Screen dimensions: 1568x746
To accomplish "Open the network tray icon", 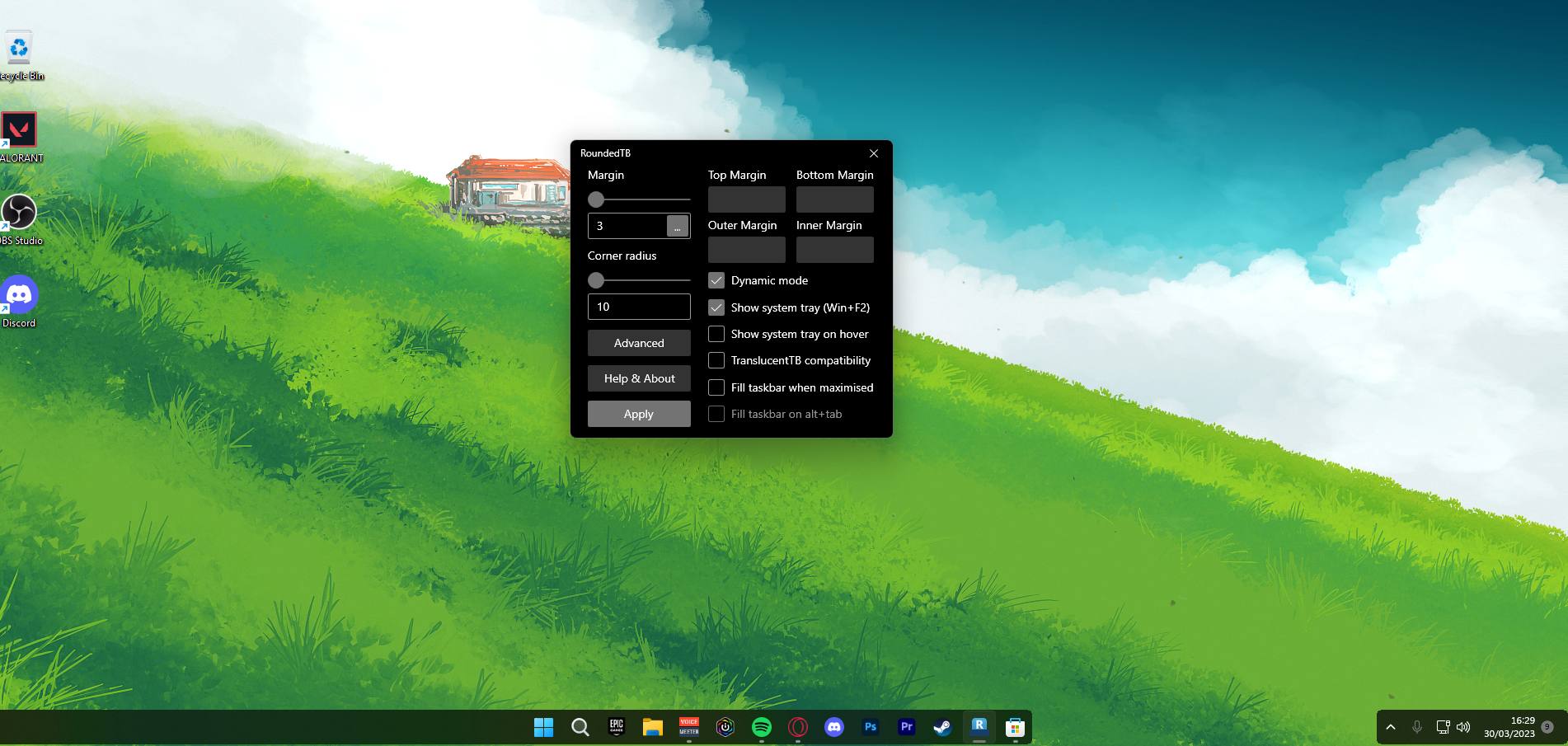I will click(x=1443, y=727).
